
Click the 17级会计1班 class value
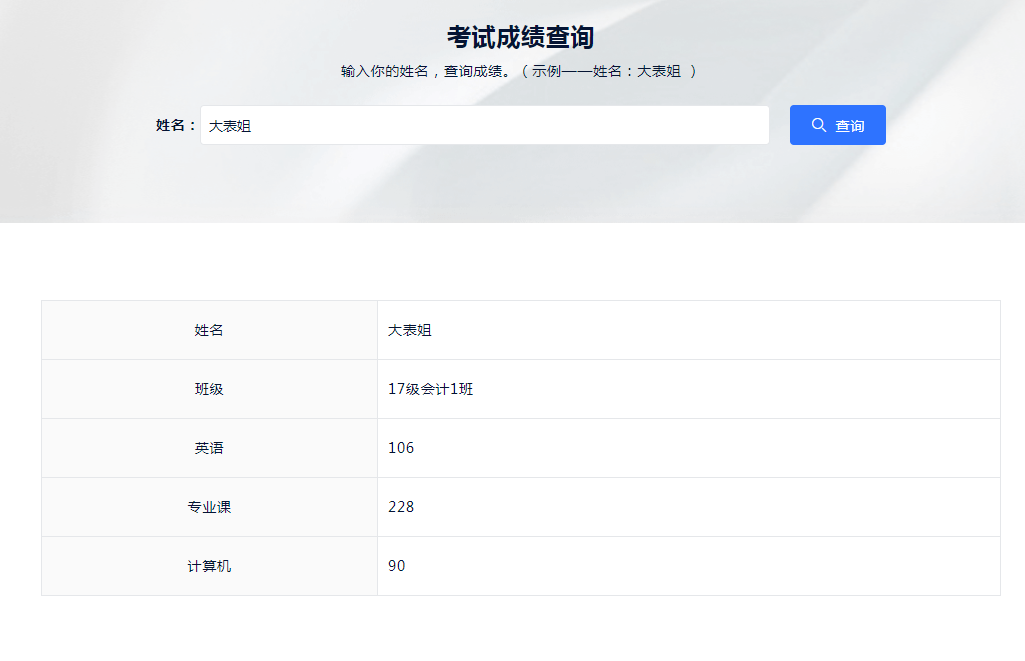point(430,389)
